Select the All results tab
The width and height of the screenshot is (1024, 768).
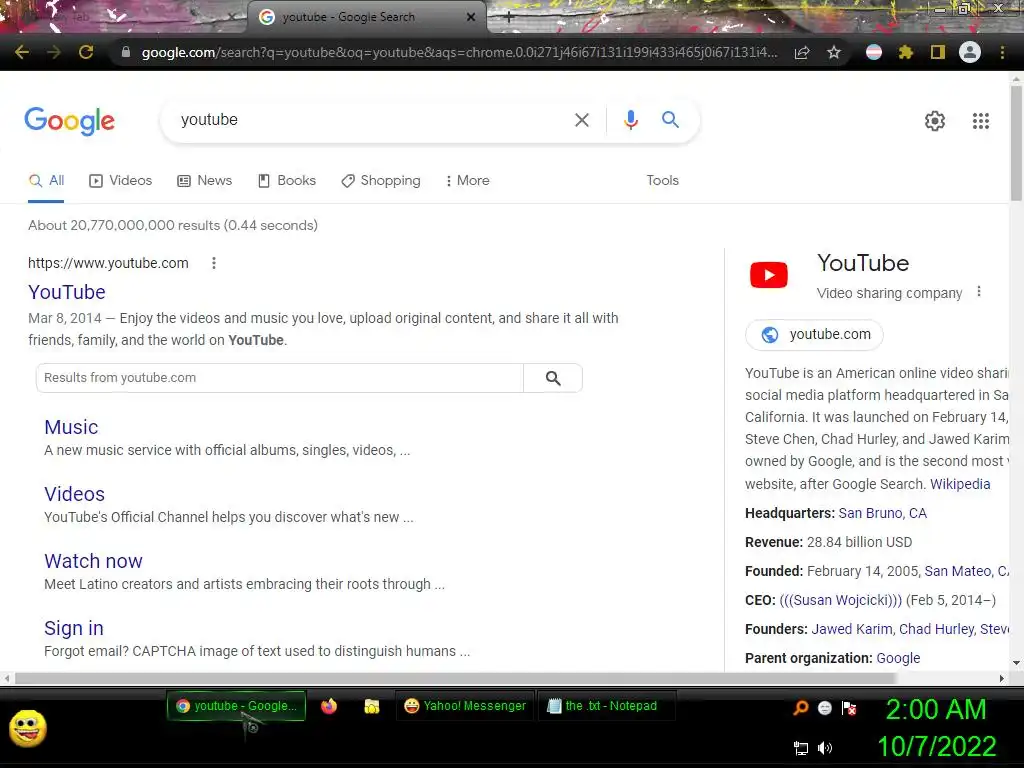coord(46,181)
